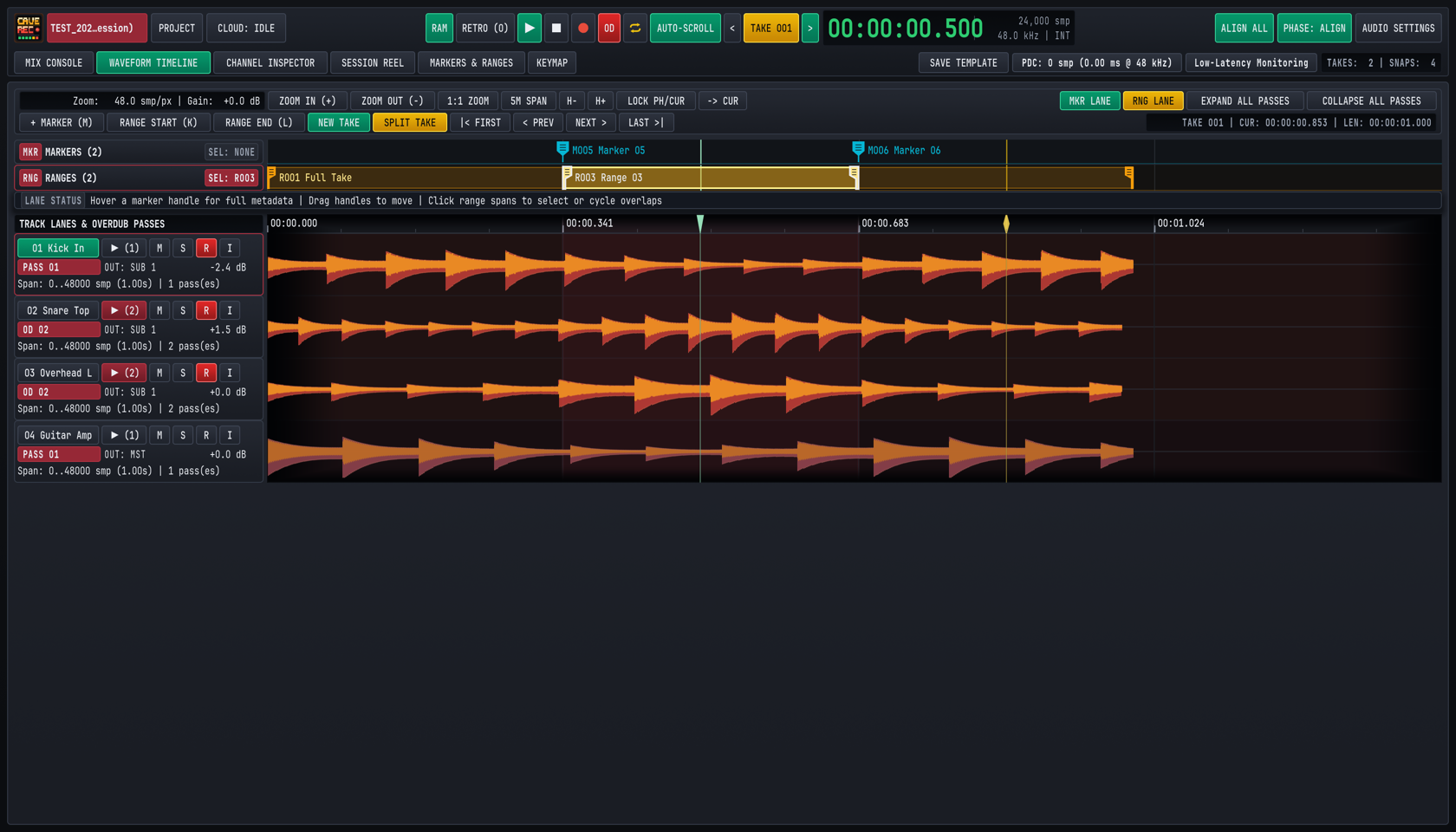
Task: Expand passes on 03 Overhead L
Action: (124, 373)
